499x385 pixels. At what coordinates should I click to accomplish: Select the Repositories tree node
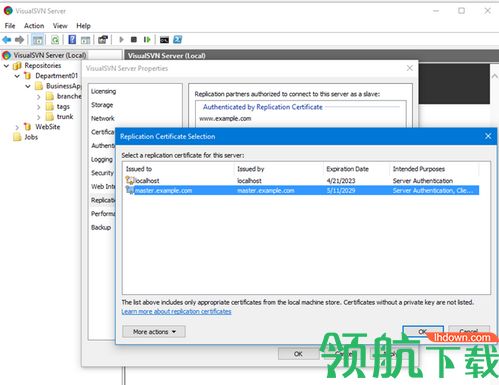(43, 65)
